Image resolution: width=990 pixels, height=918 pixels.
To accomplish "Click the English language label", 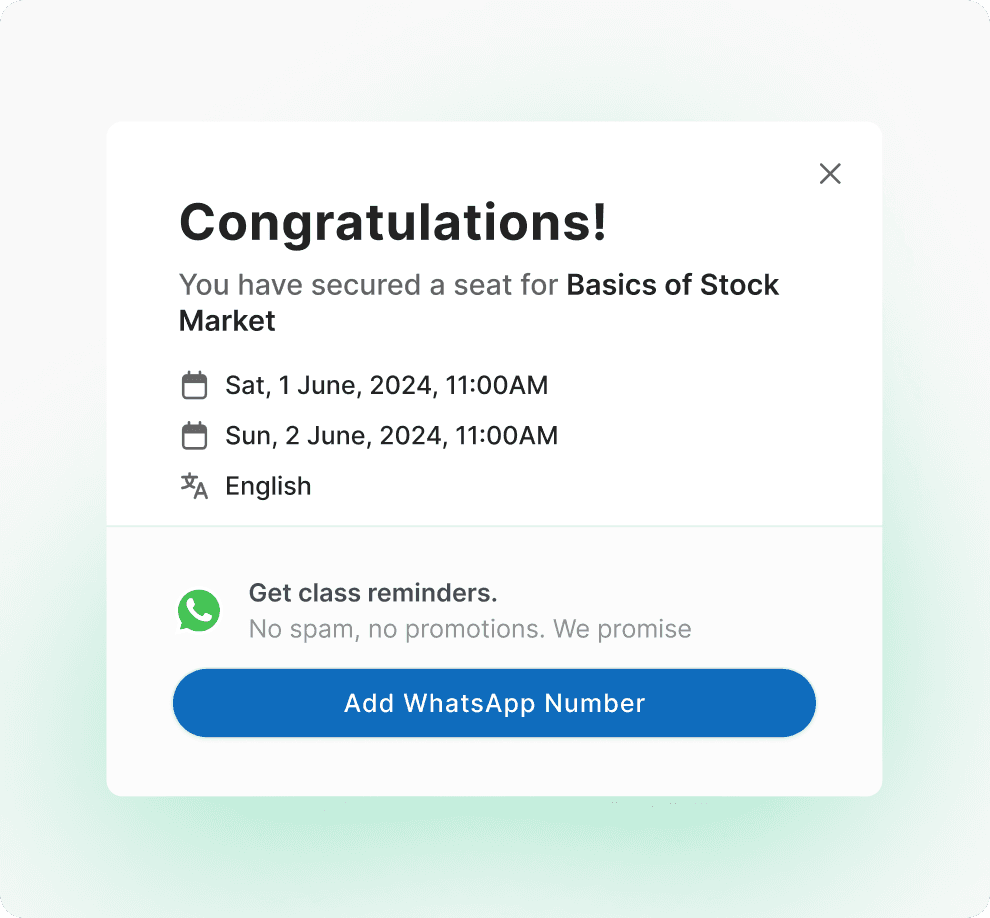I will point(268,486).
